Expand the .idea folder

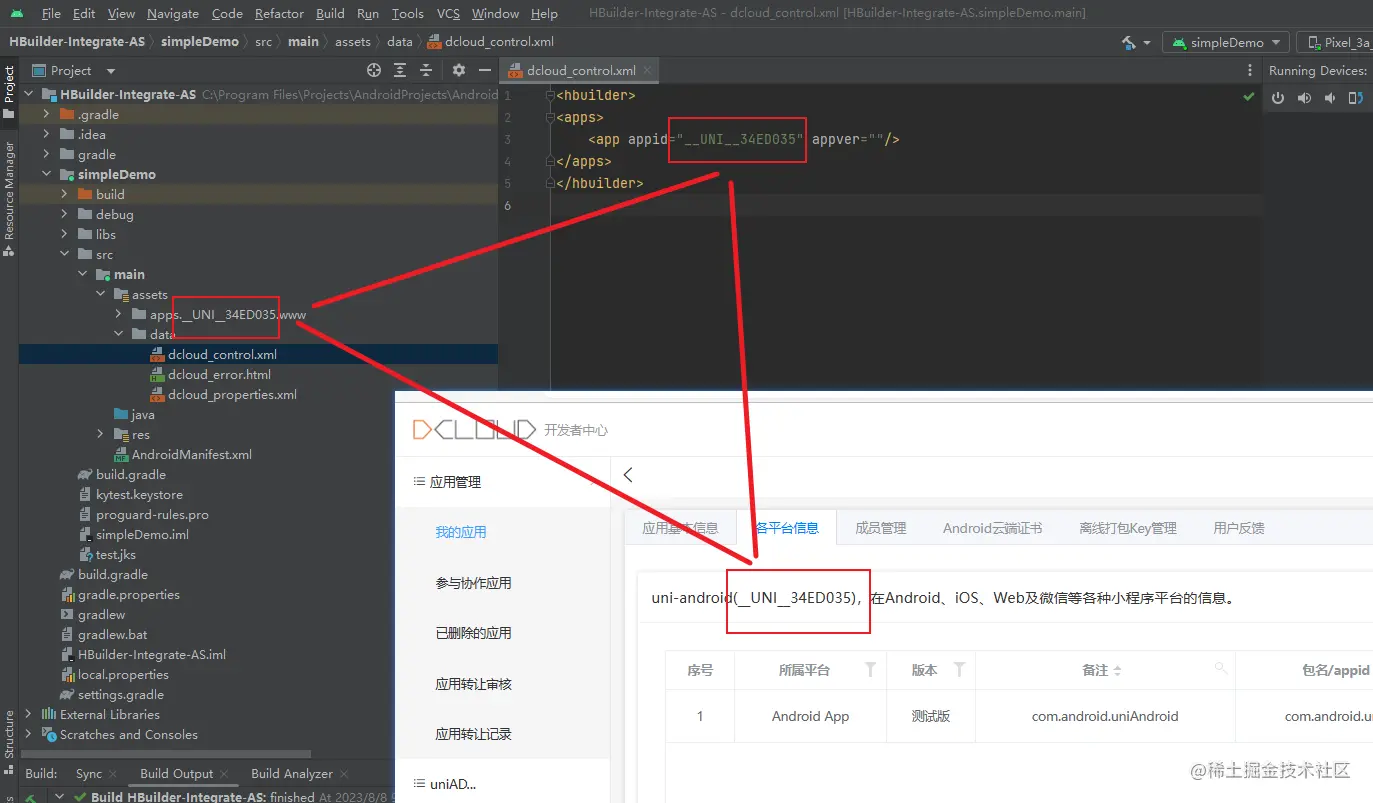[46, 135]
